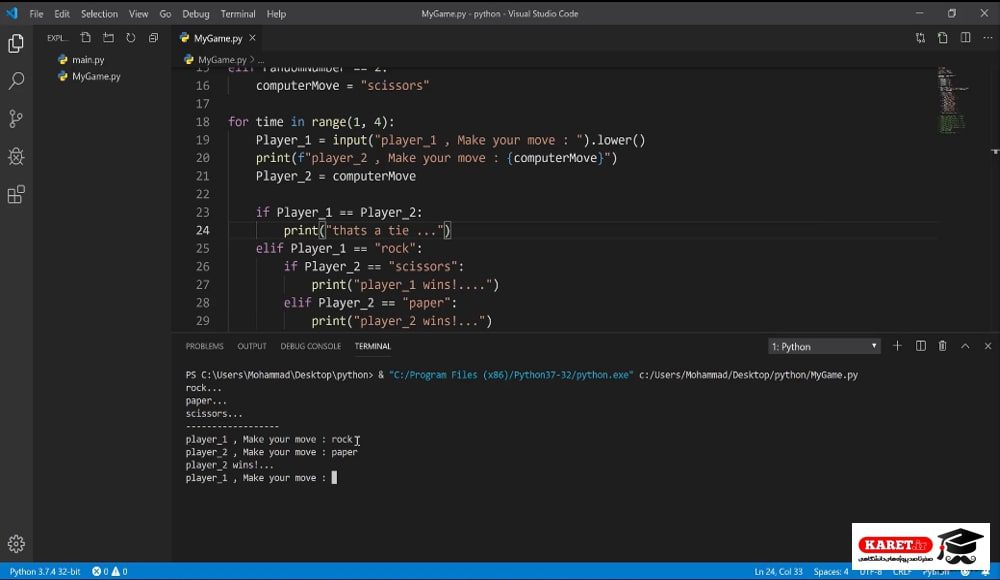Viewport: 1000px width, 580px height.
Task: Open the Edit menu
Action: (62, 13)
